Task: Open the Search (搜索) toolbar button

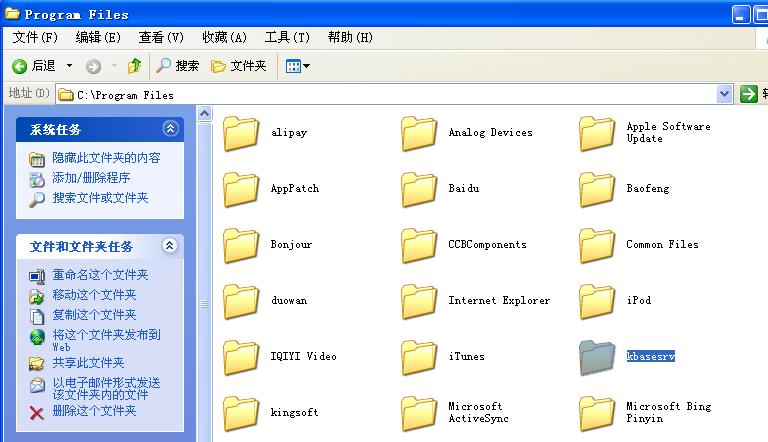Action: point(177,66)
